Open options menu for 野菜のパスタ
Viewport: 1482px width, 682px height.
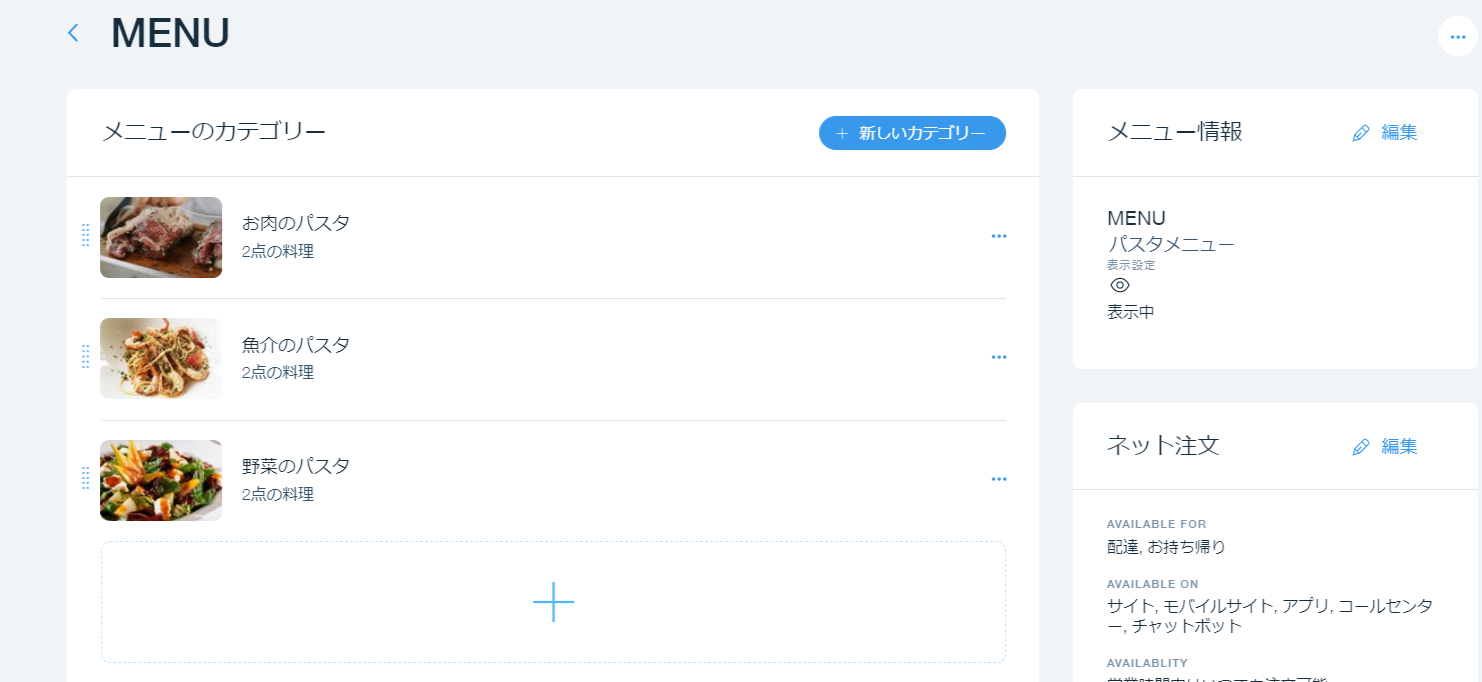(998, 479)
